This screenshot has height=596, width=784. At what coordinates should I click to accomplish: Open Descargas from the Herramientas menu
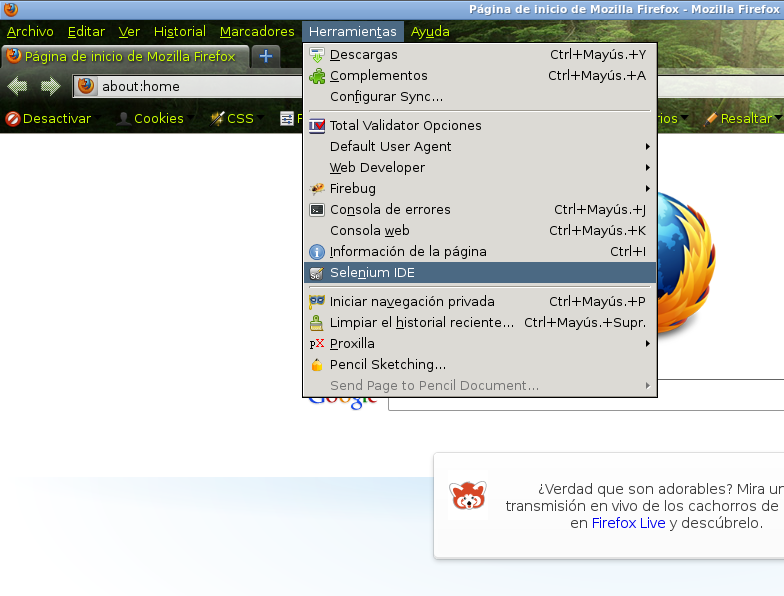click(x=480, y=54)
